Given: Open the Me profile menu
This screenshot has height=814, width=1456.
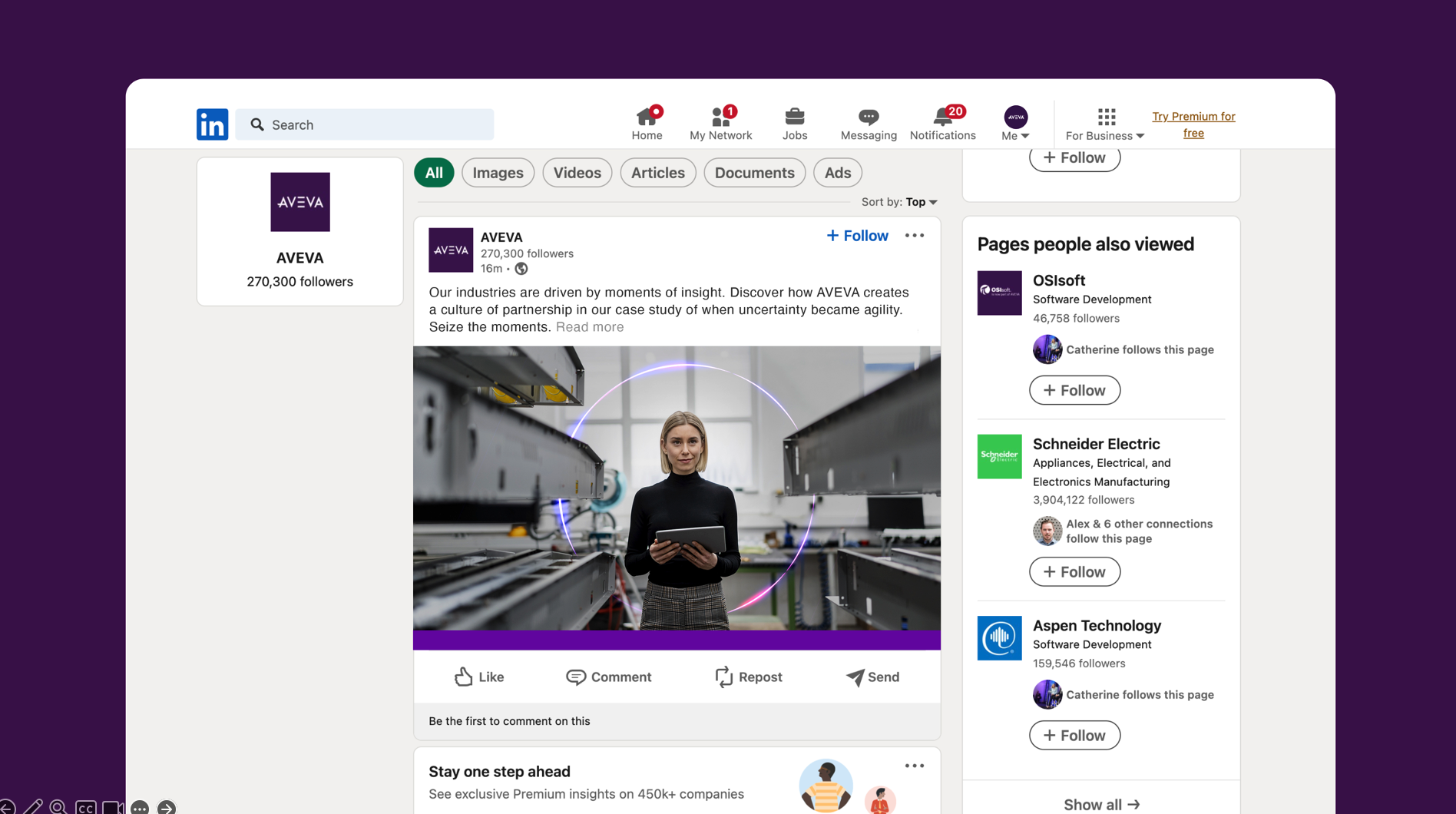Looking at the screenshot, I should (x=1015, y=124).
